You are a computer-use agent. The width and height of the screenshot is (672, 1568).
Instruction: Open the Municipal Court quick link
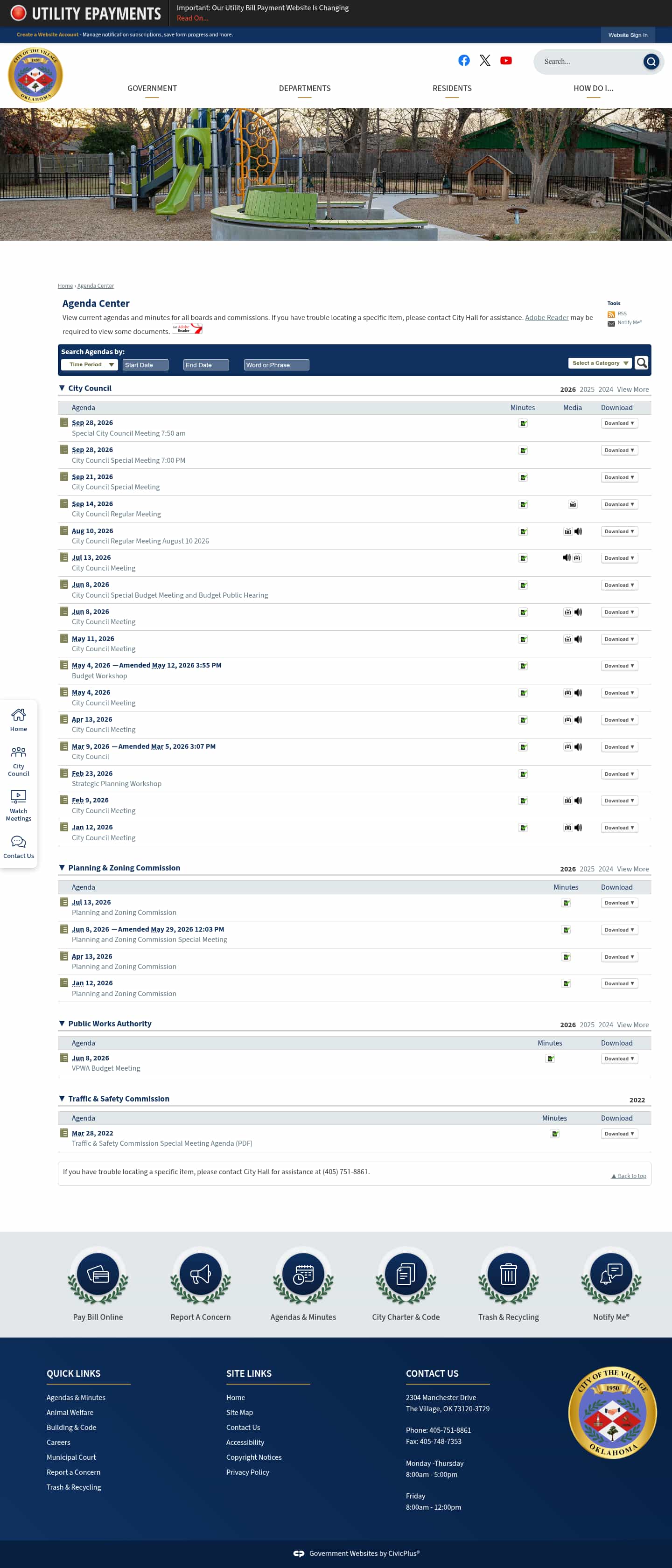[71, 1457]
